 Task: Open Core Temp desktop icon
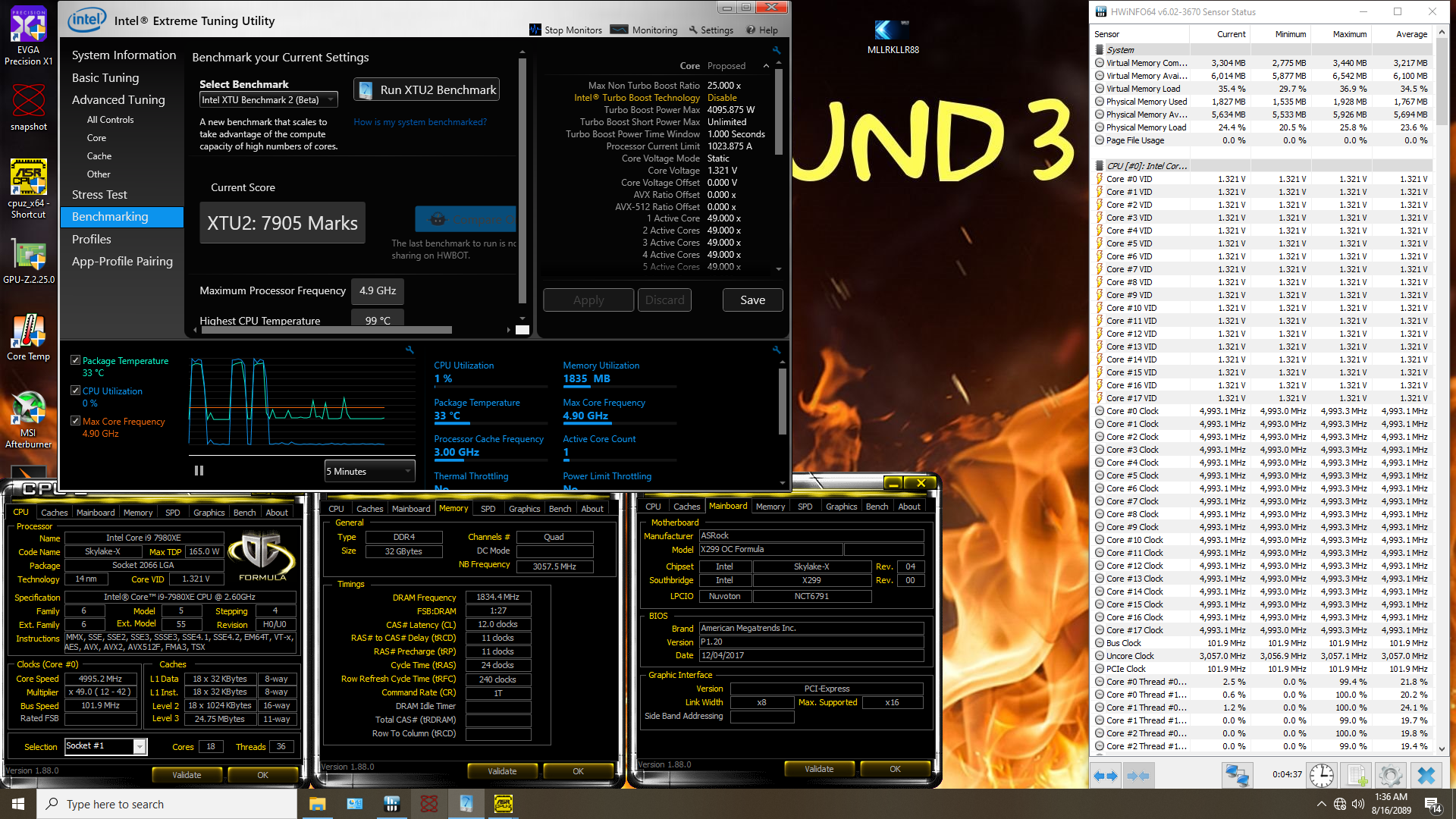29,337
